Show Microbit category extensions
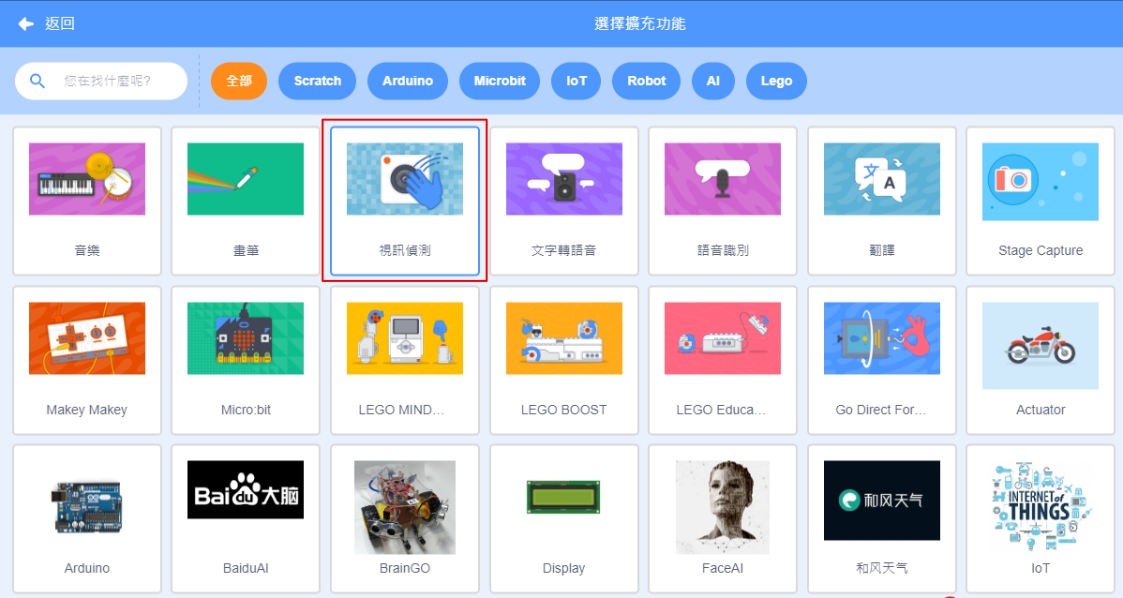The width and height of the screenshot is (1123, 598). click(499, 81)
